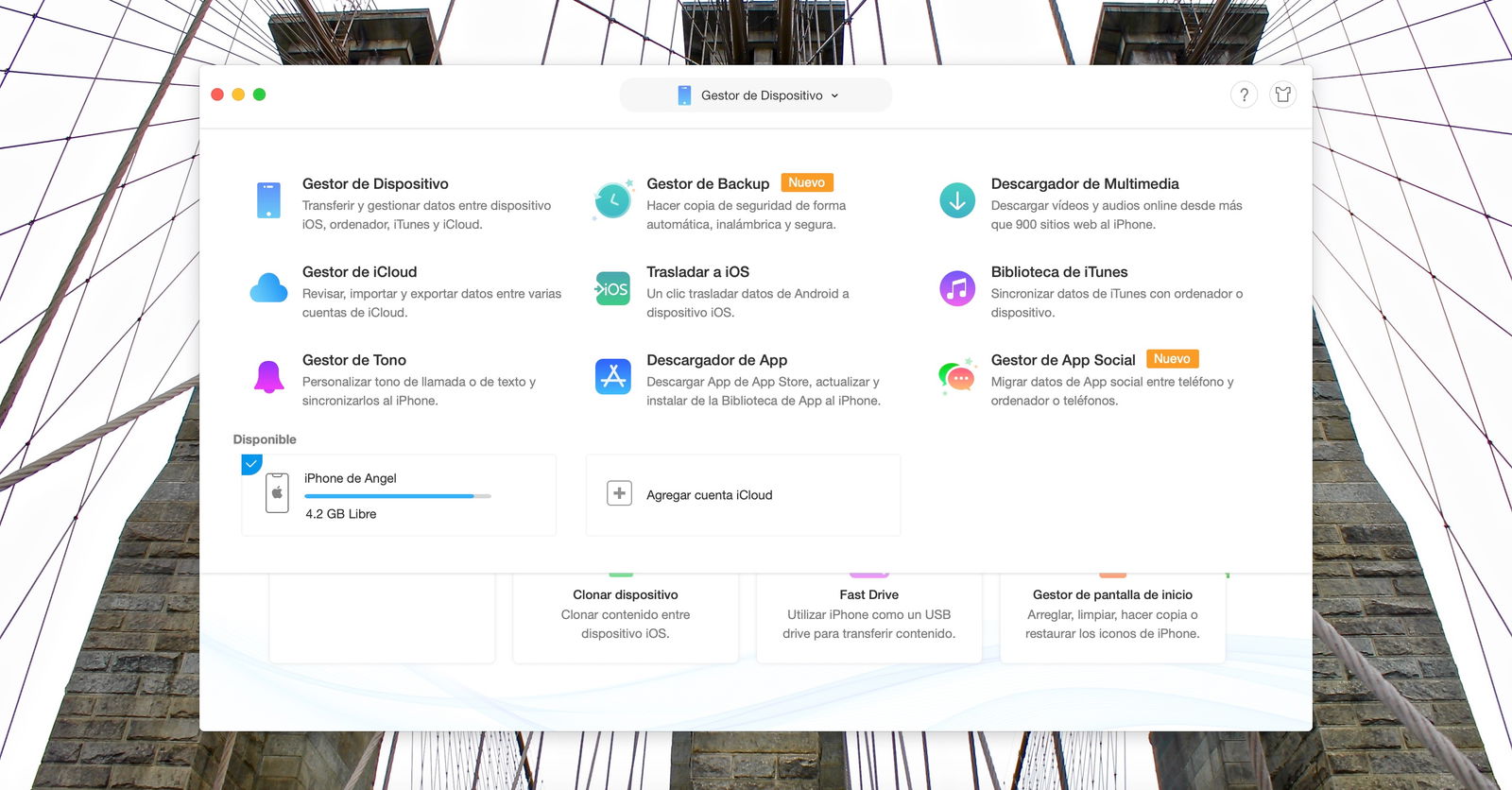The width and height of the screenshot is (1512, 790).
Task: Click the Disponible section label
Action: 265,439
